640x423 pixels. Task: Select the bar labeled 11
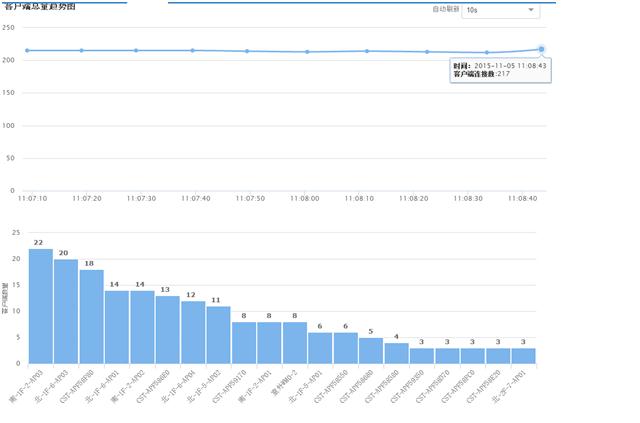point(219,335)
